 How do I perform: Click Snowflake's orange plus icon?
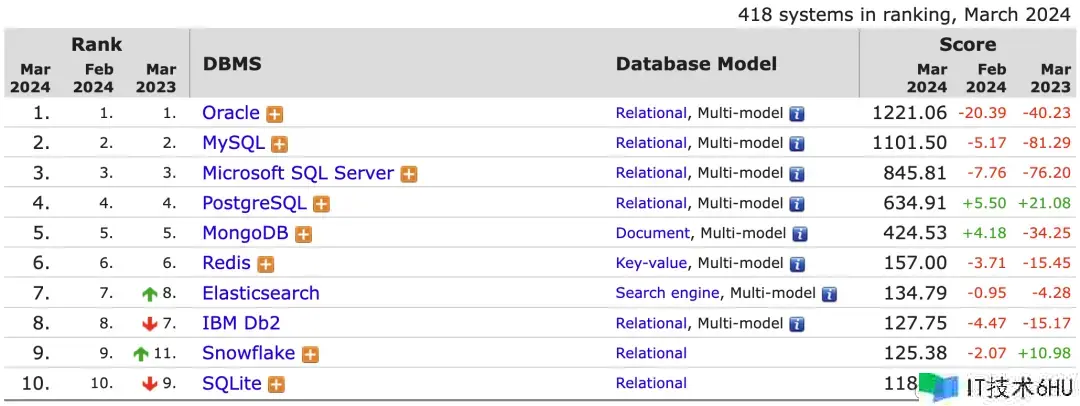coord(310,354)
